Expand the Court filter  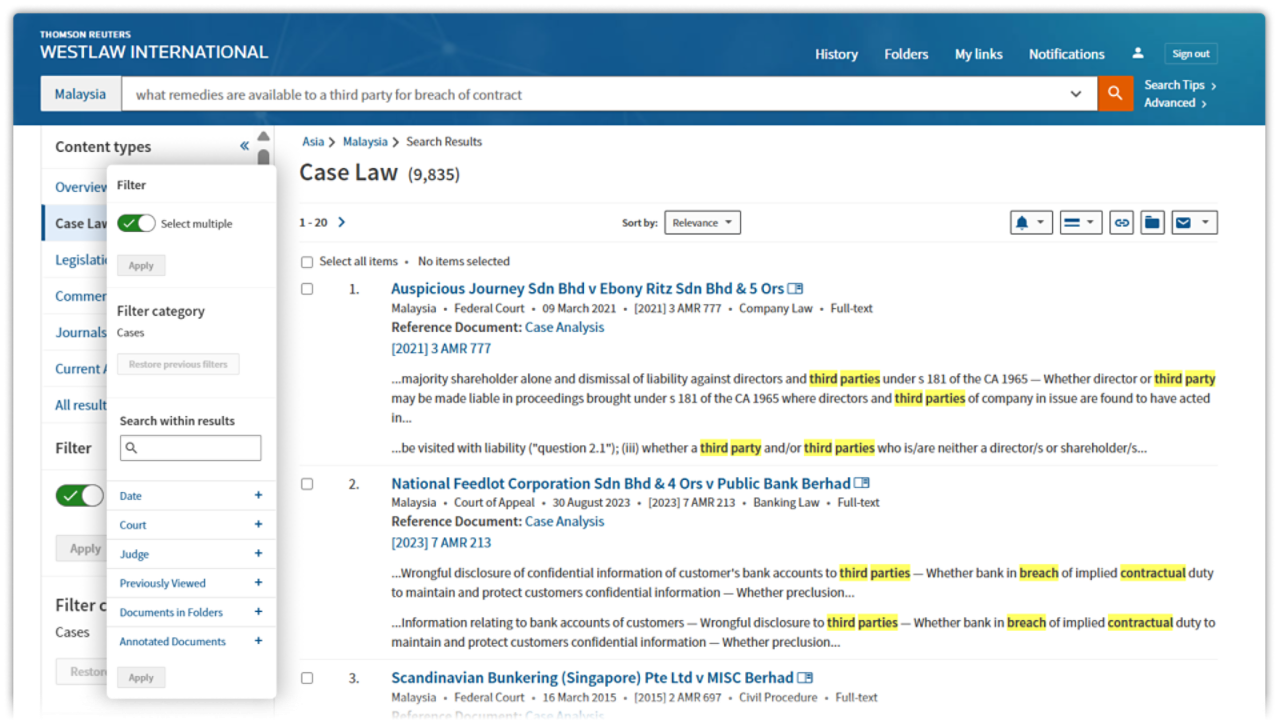point(258,524)
